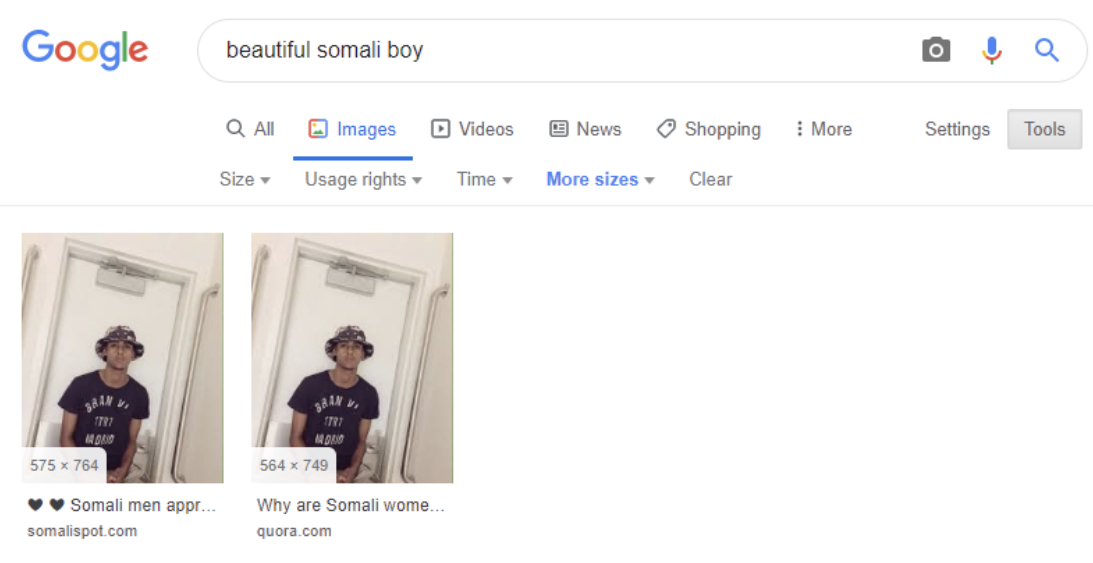Go to the Google logo homepage
The image size is (1093, 563).
(85, 49)
